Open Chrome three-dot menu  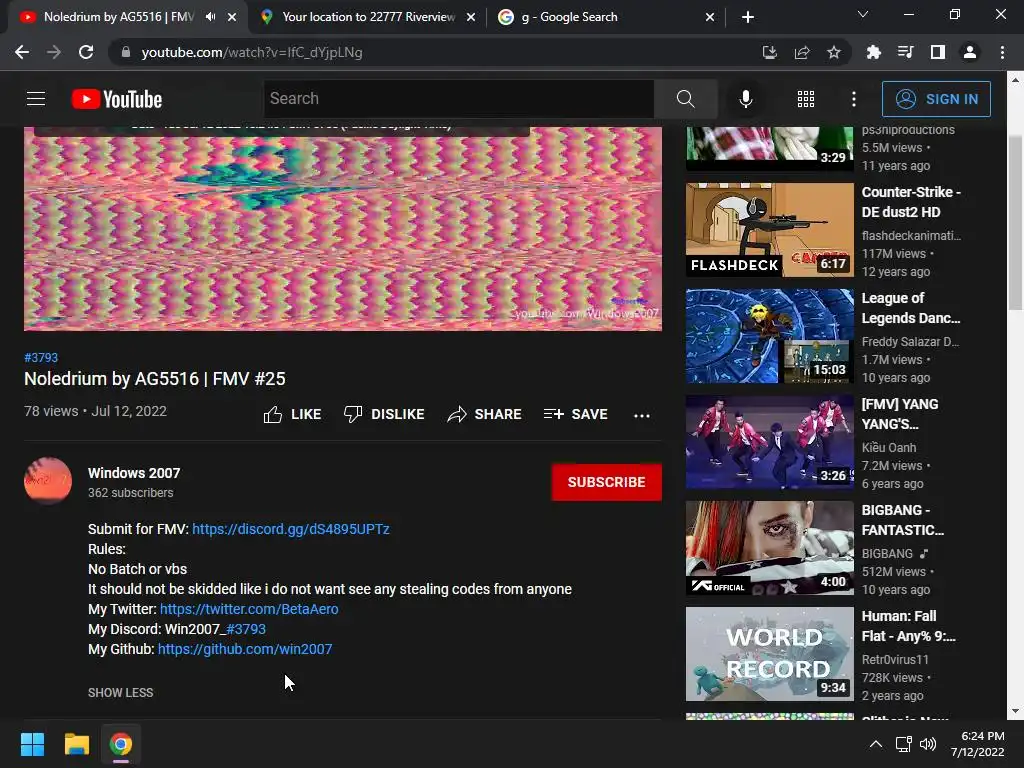click(x=1002, y=52)
